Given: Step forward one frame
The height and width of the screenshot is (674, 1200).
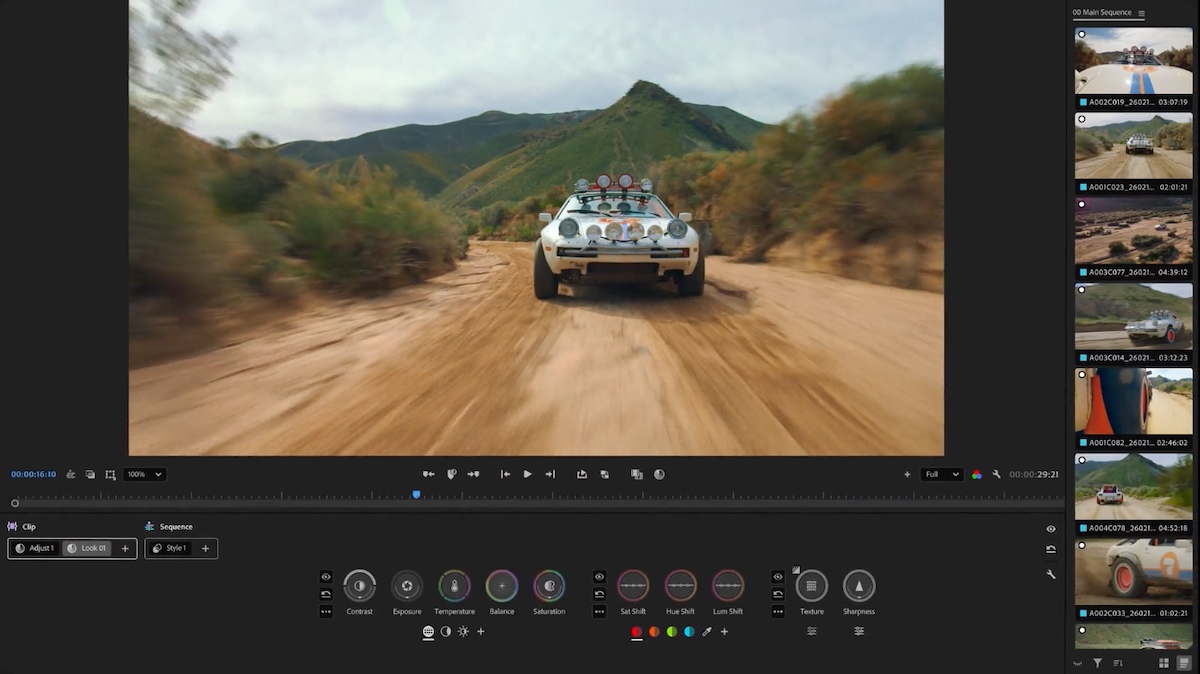Looking at the screenshot, I should pyautogui.click(x=550, y=474).
